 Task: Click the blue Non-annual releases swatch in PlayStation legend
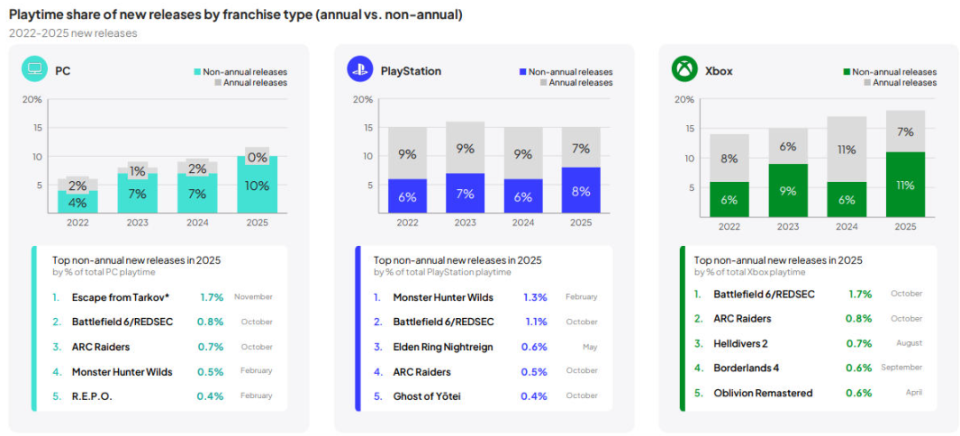[522, 72]
